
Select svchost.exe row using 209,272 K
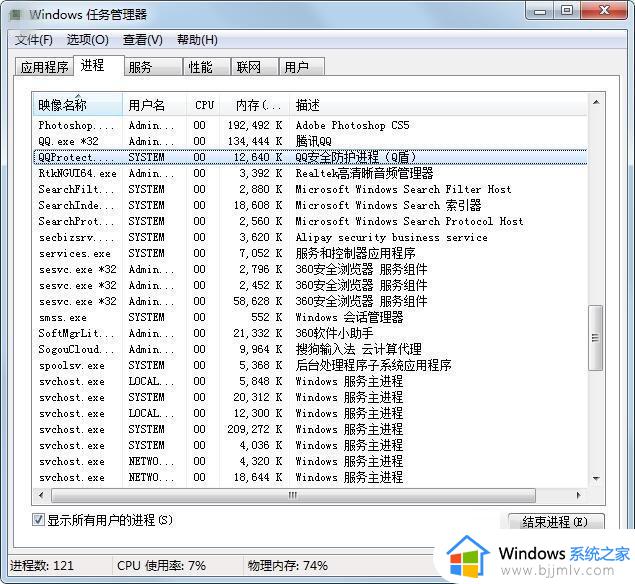[310, 429]
